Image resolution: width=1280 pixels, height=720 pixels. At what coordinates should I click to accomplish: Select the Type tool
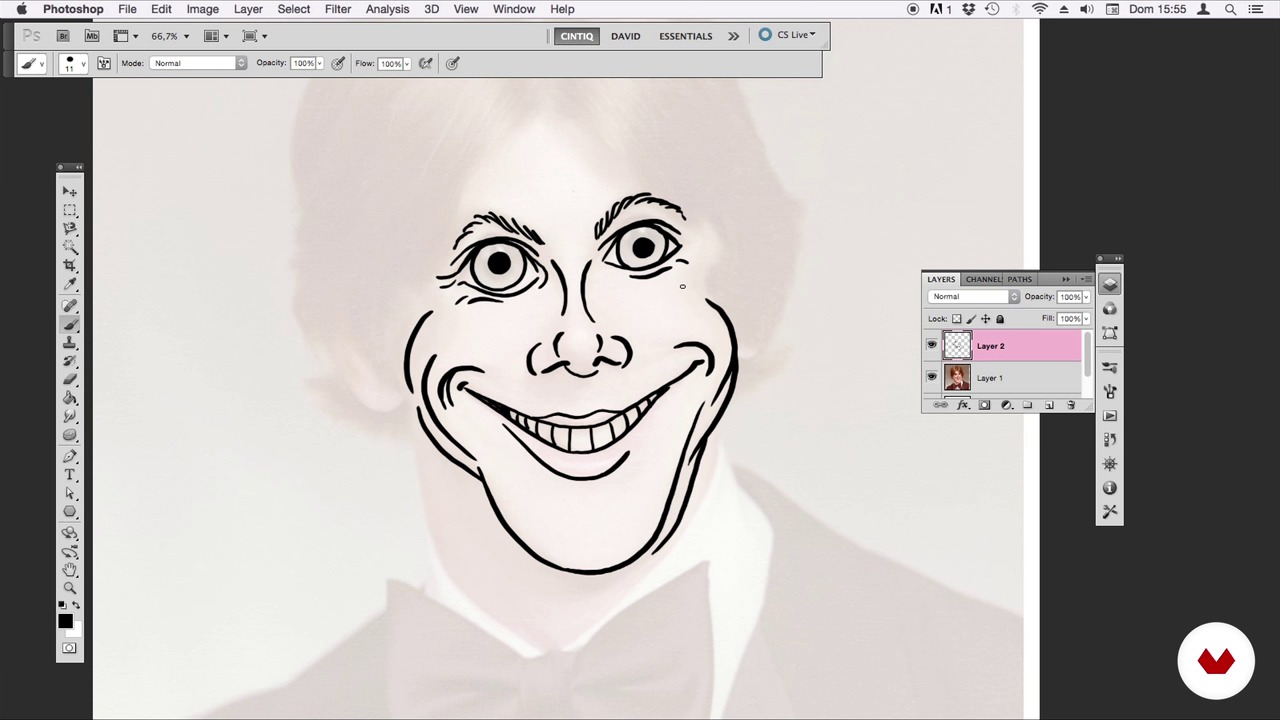(70, 475)
